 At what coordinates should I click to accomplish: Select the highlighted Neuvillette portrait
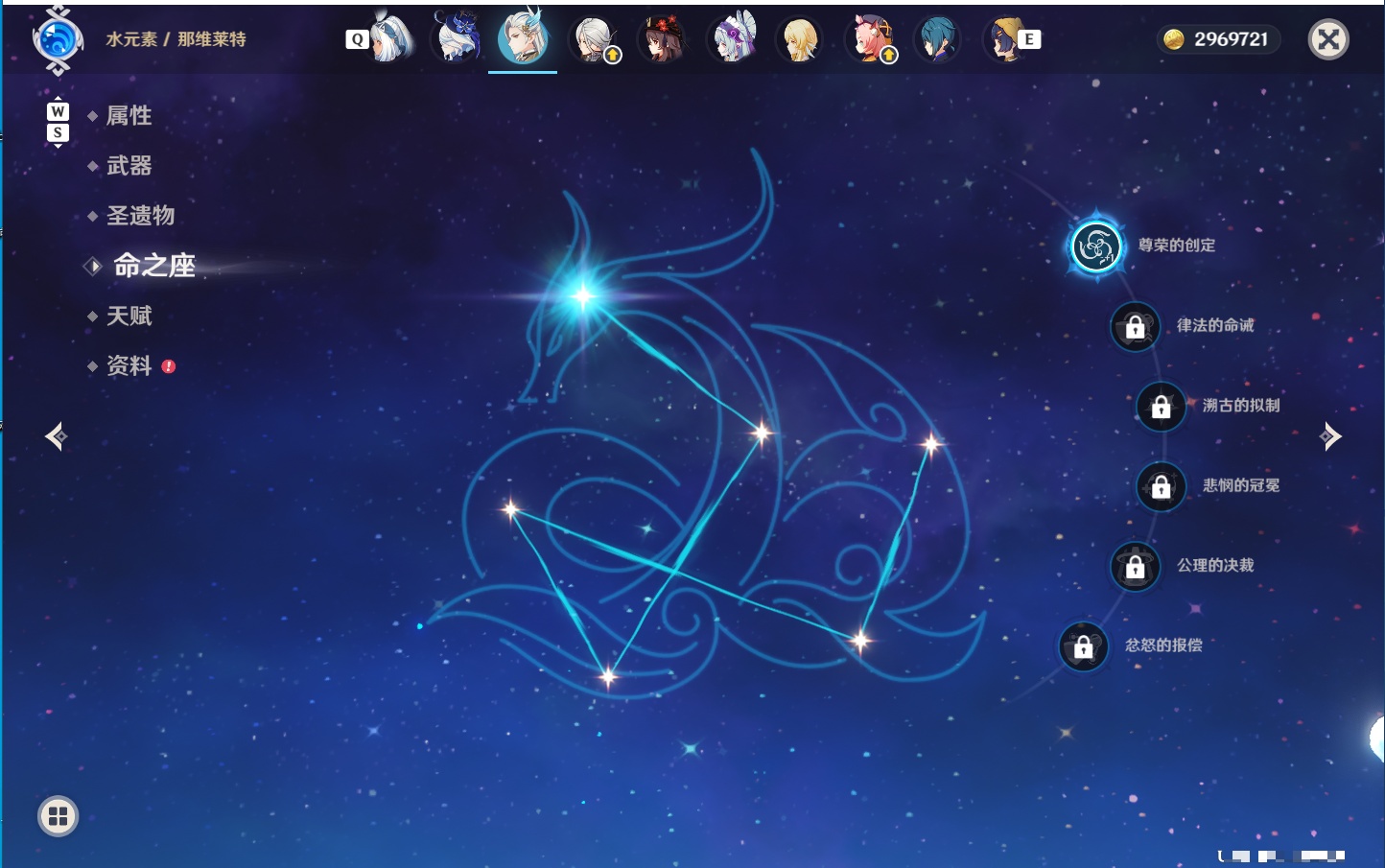click(524, 36)
